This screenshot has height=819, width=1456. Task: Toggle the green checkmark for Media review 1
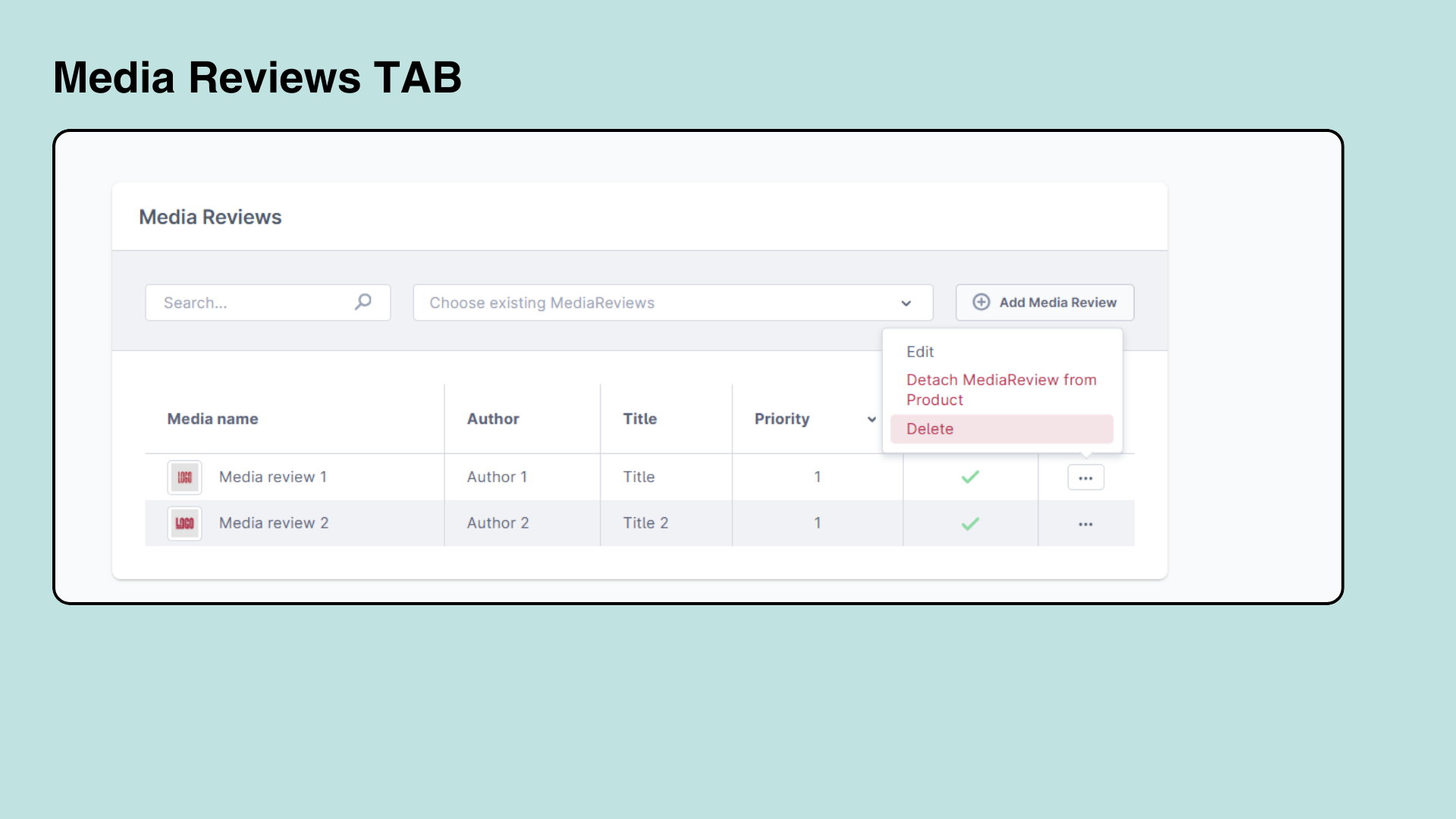pos(971,477)
